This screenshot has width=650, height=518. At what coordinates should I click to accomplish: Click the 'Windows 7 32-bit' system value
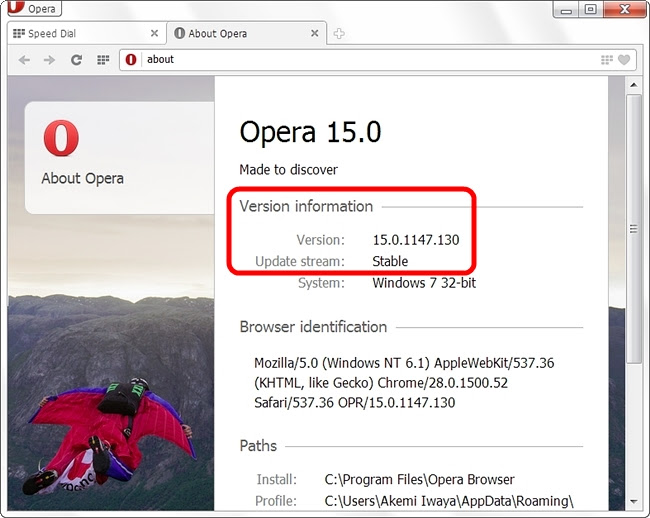424,283
